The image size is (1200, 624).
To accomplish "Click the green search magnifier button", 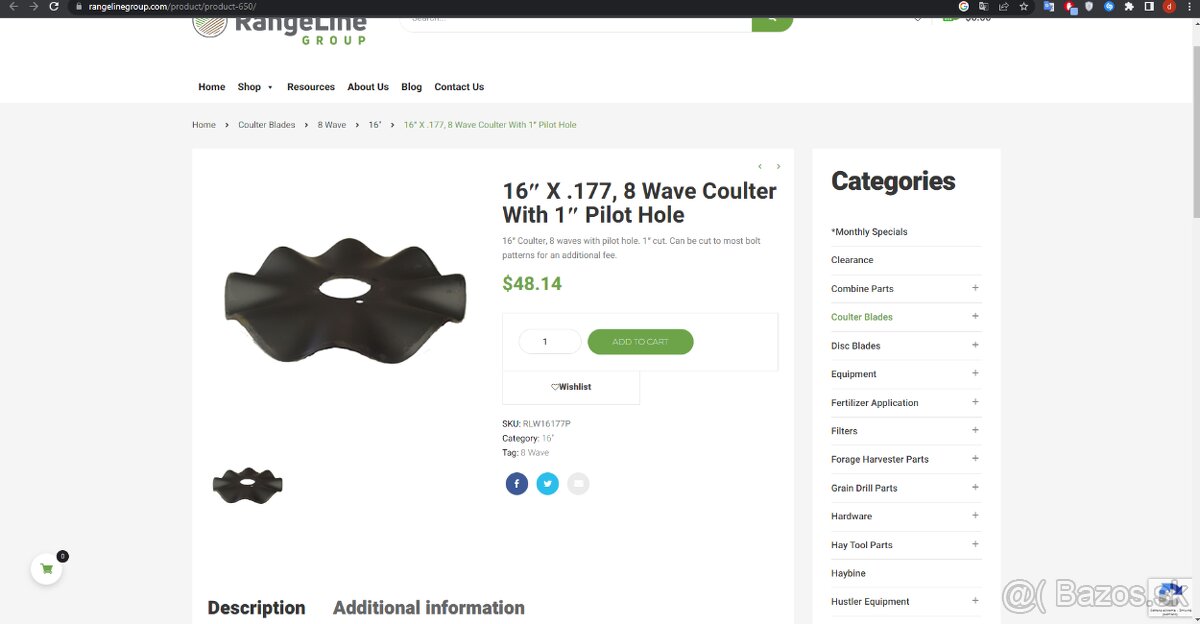I will pyautogui.click(x=772, y=19).
